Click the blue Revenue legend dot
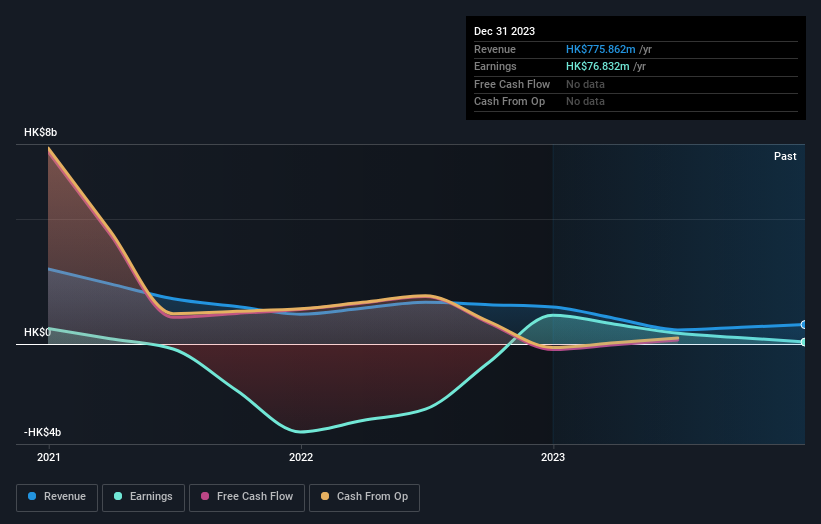821x524 pixels. tap(32, 496)
